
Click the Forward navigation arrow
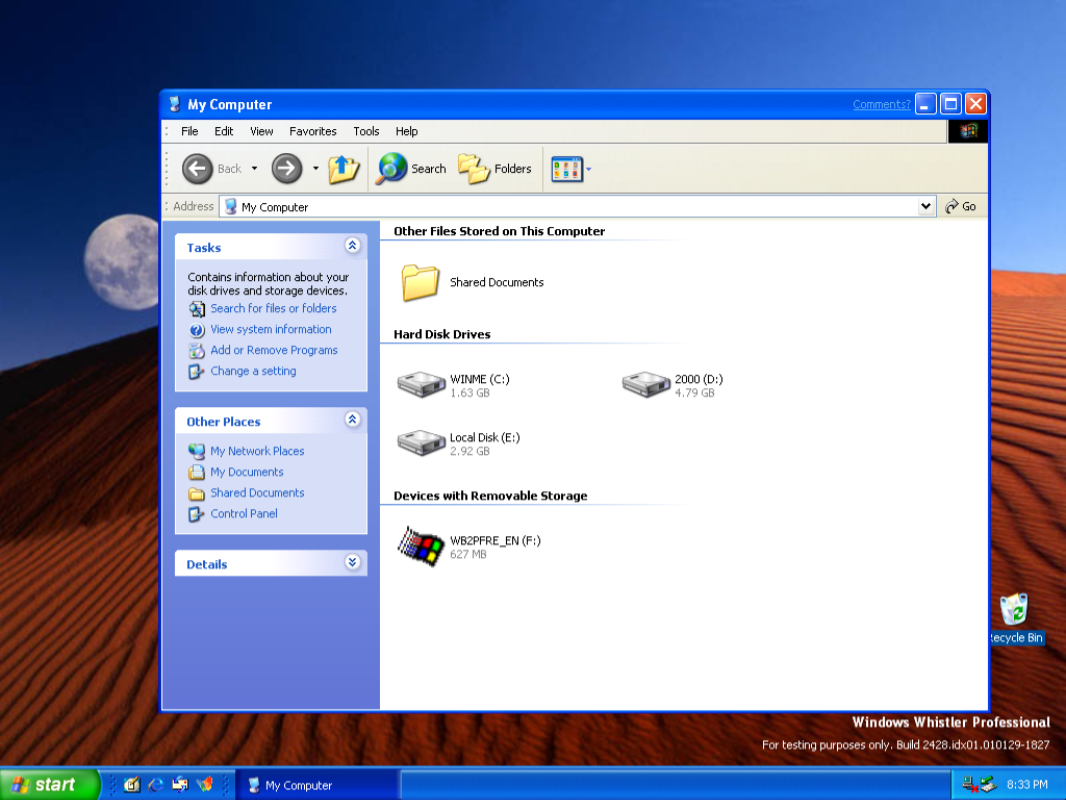click(287, 169)
